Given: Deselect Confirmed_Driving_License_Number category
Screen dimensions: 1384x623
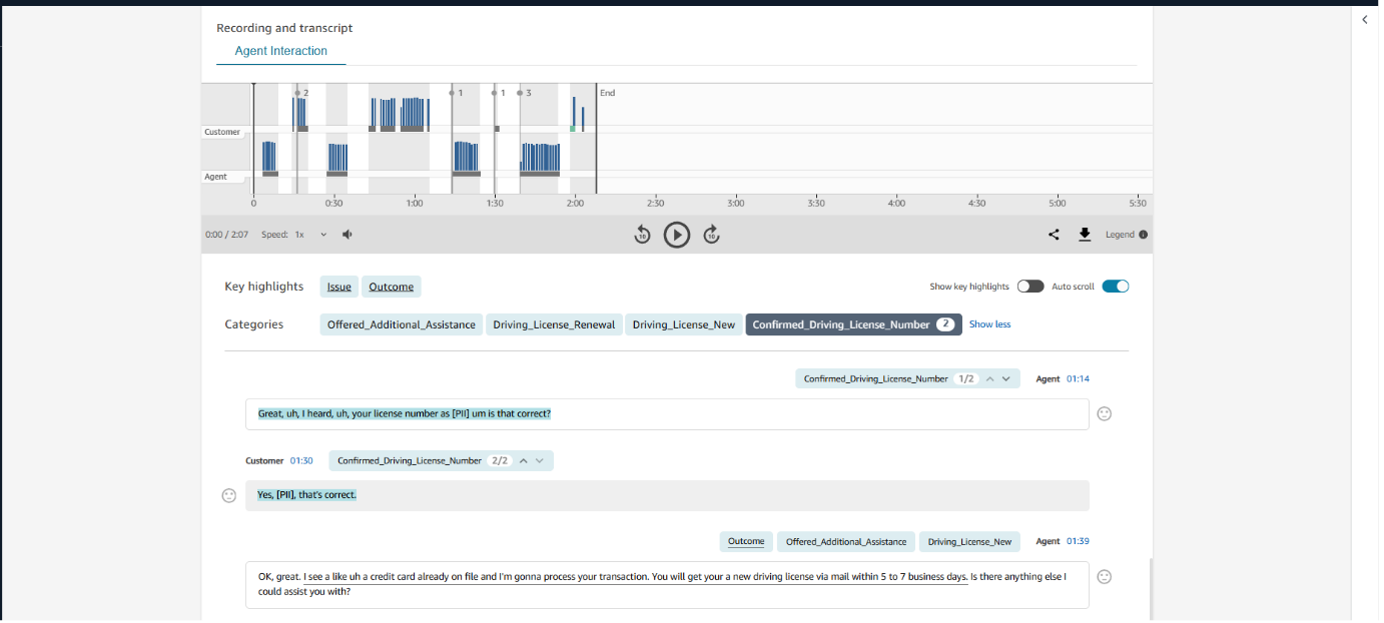Looking at the screenshot, I should point(853,325).
